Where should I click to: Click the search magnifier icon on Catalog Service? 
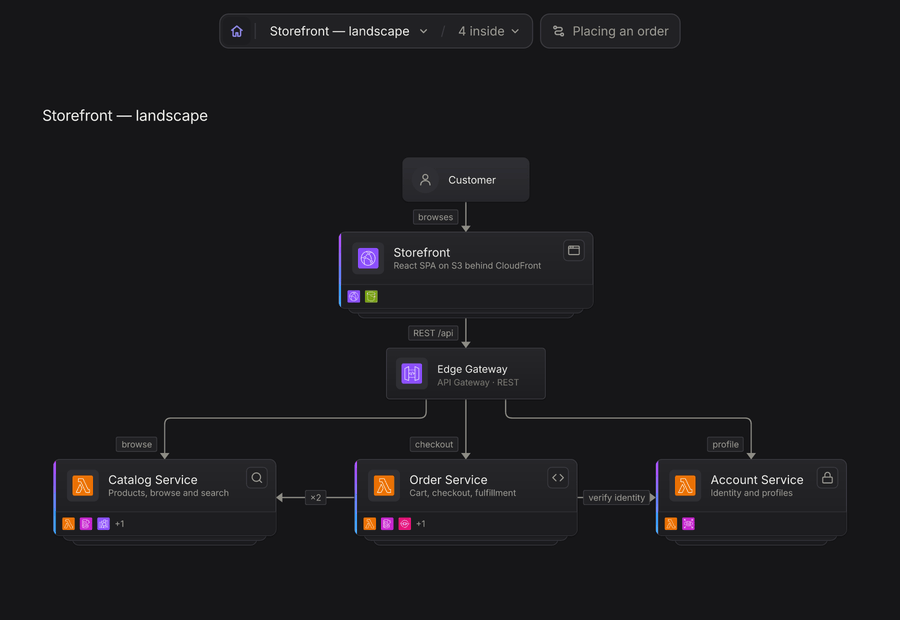[257, 478]
